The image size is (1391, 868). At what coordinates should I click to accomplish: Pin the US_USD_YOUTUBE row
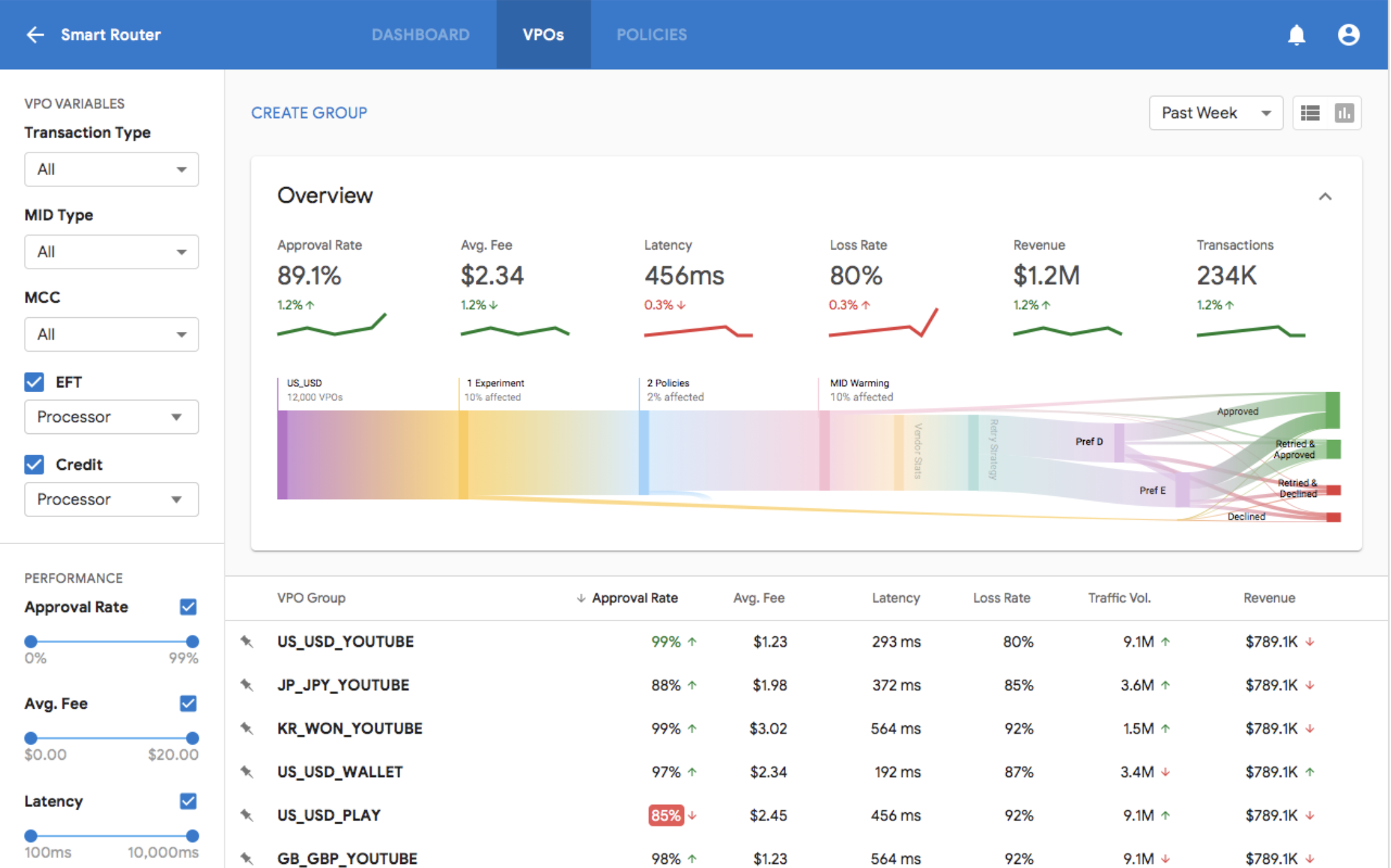tap(247, 642)
